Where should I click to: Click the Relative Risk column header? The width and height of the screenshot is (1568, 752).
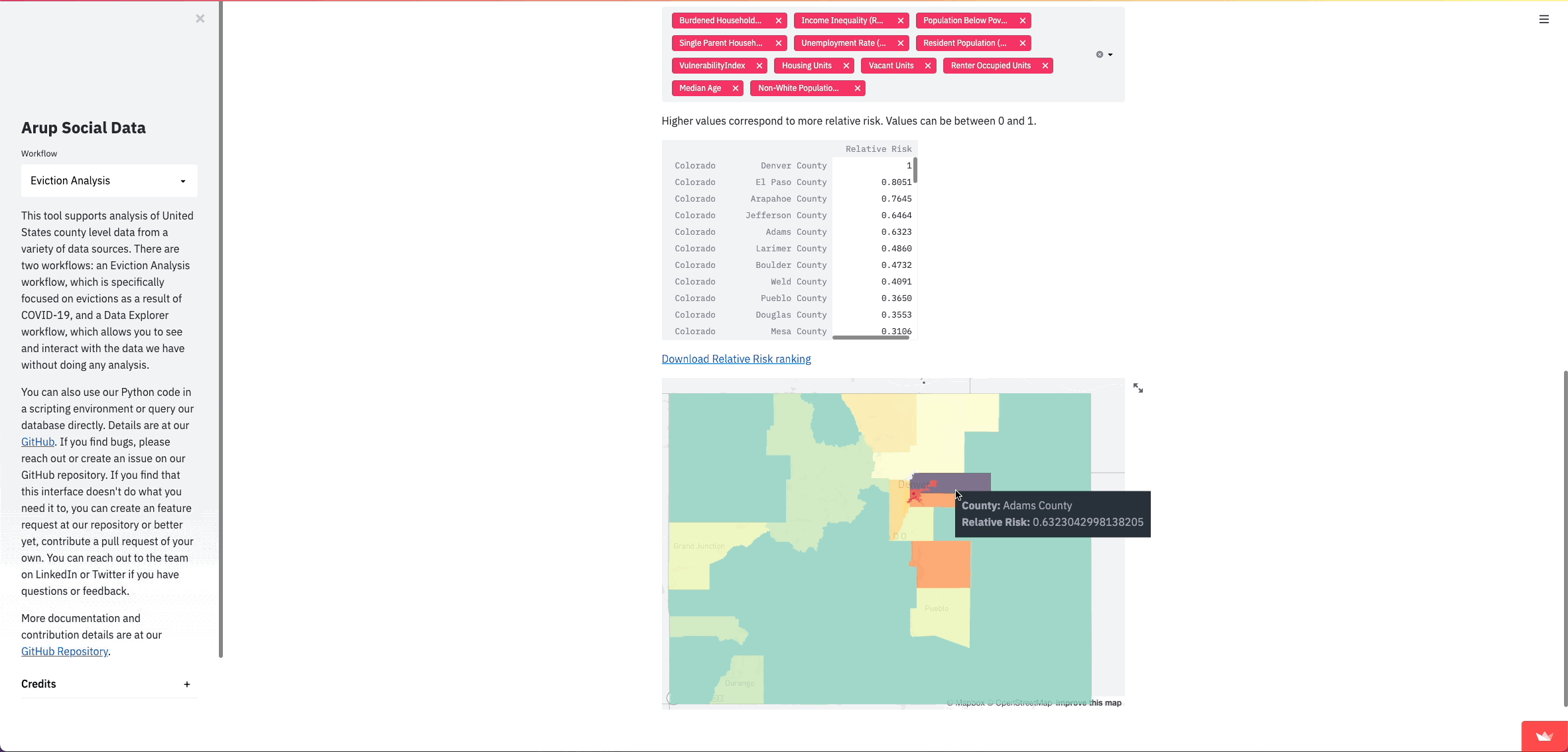coord(878,149)
